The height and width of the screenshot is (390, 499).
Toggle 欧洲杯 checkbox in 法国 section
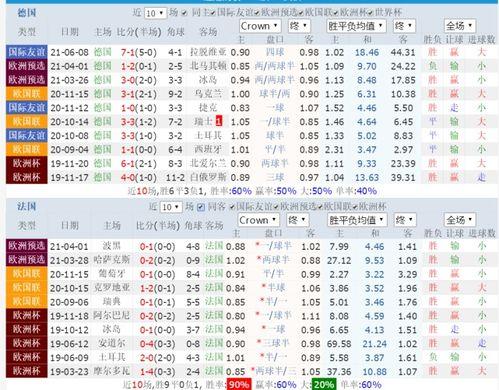tap(355, 207)
